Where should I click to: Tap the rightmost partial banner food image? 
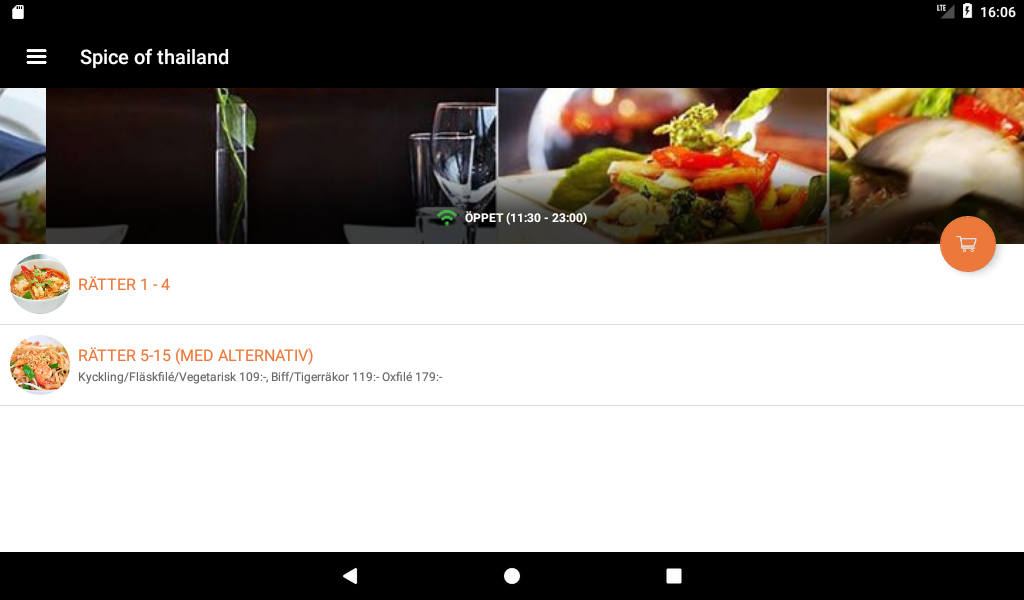926,166
